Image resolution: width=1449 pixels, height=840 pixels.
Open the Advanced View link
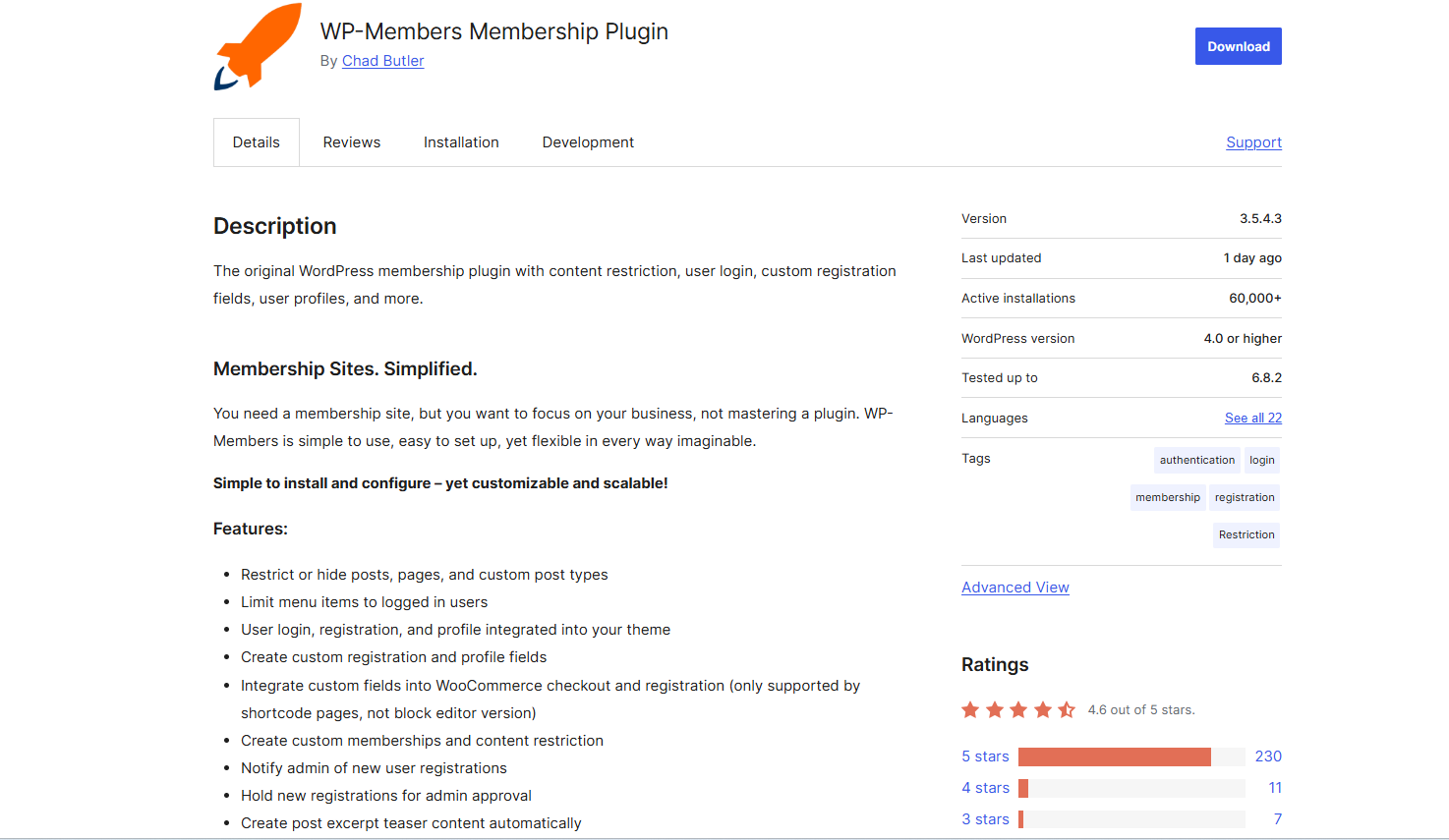tap(1015, 588)
